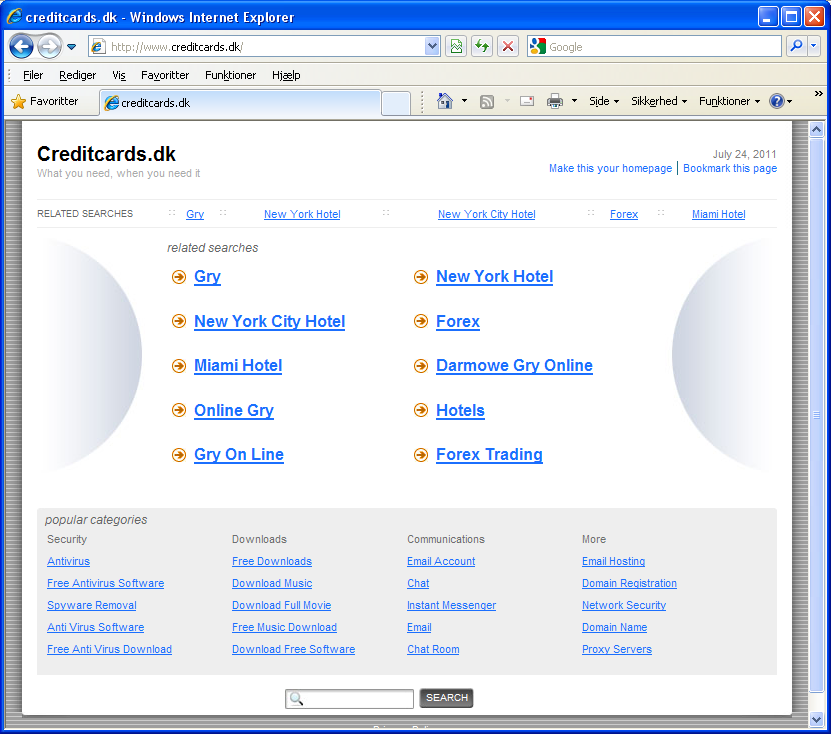Image resolution: width=831 pixels, height=734 pixels.
Task: Click orange arrow icon beside Gry On Line
Action: [x=179, y=455]
